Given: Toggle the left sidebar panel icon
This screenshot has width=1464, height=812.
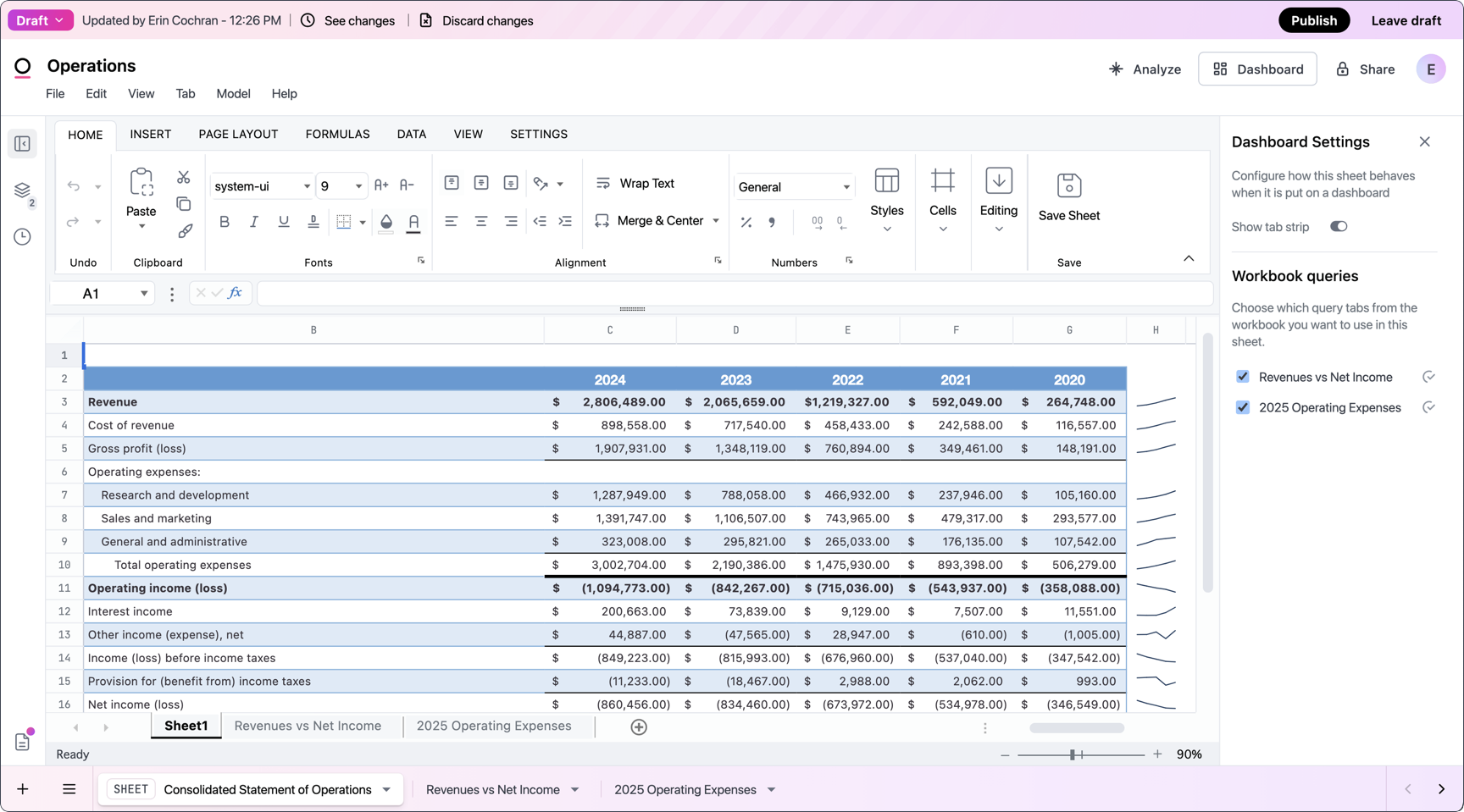Looking at the screenshot, I should 23,144.
